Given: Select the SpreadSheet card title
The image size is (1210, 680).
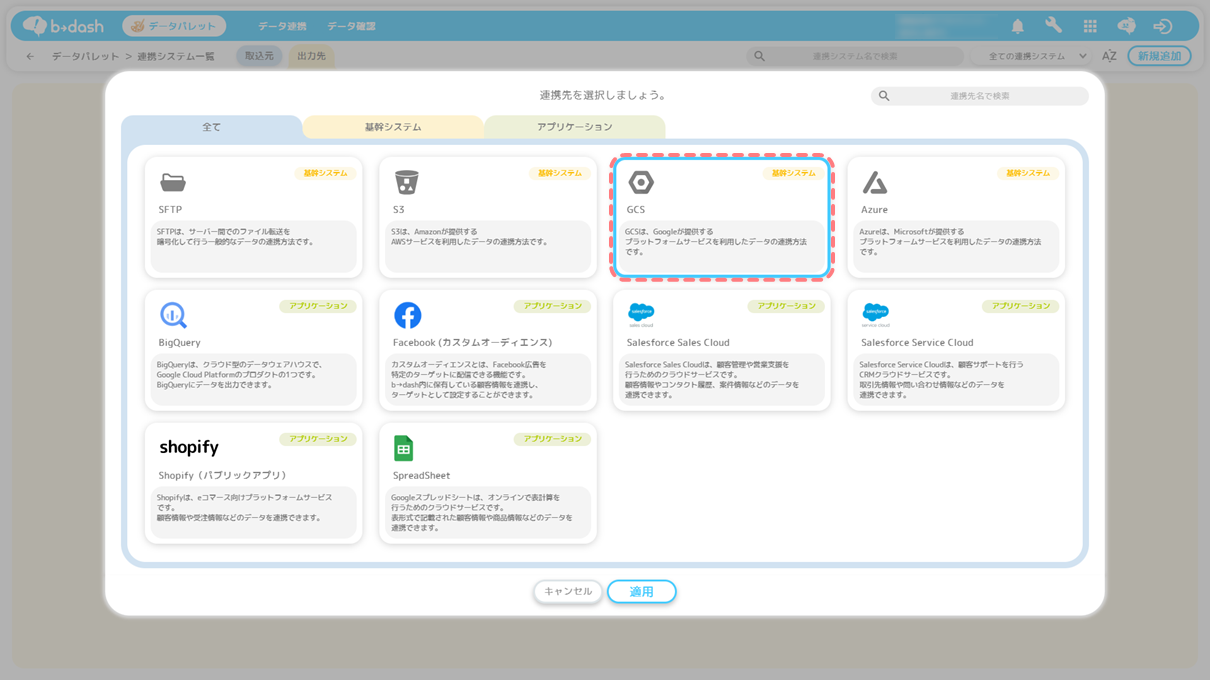Looking at the screenshot, I should (422, 475).
